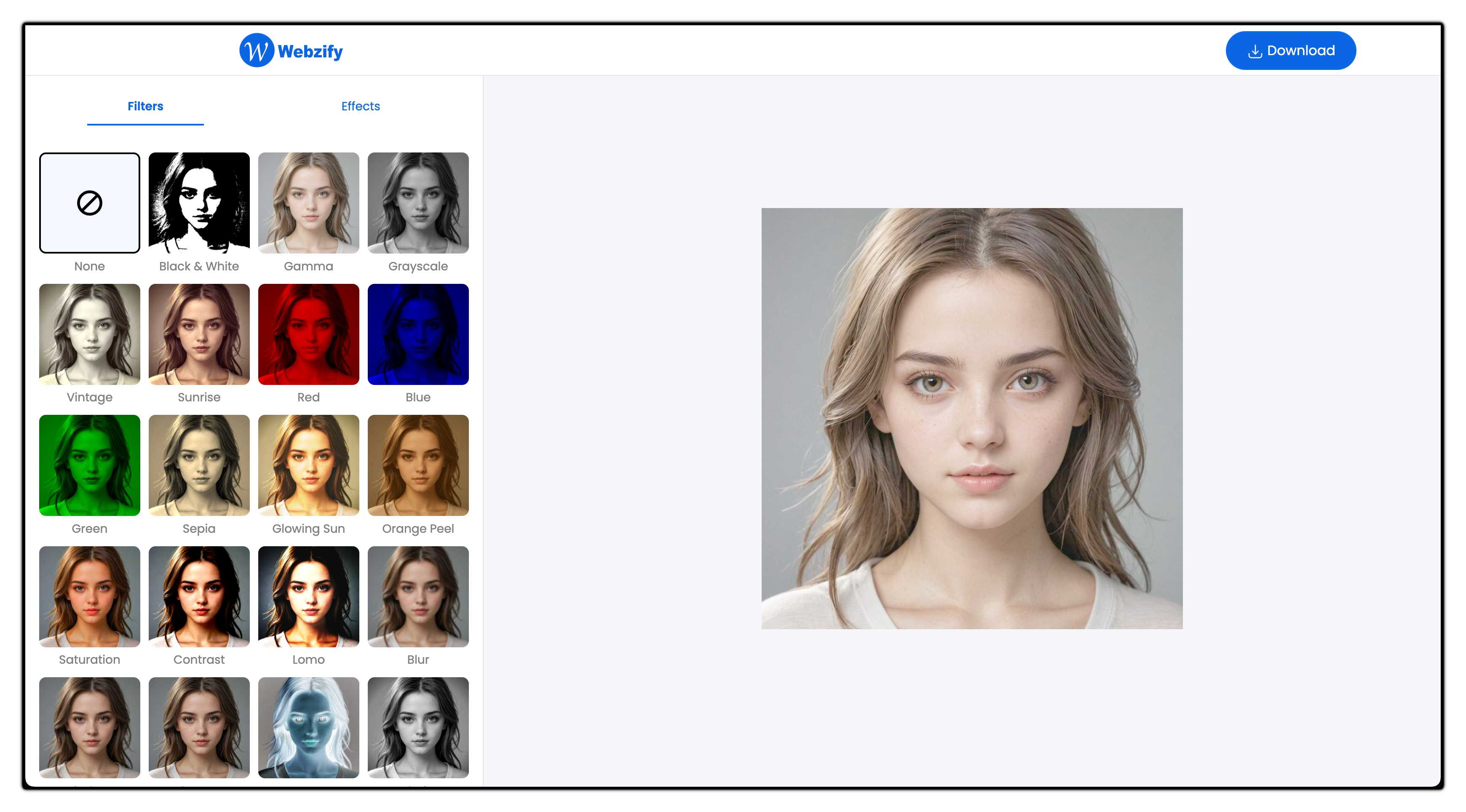Apply the Sepia filter thumbnail
Screen dimensions: 1466x812
click(198, 465)
